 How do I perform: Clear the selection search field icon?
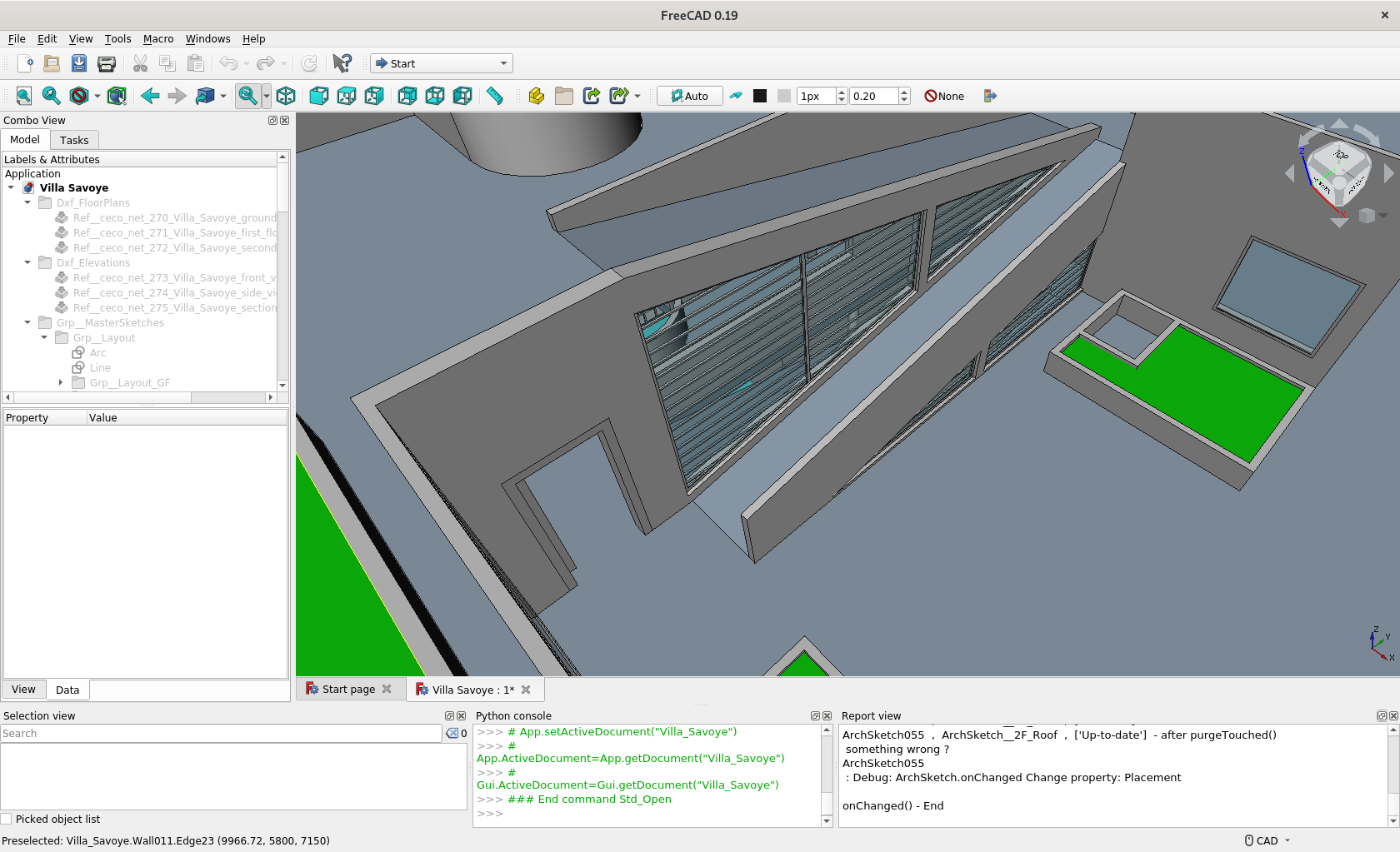point(452,733)
